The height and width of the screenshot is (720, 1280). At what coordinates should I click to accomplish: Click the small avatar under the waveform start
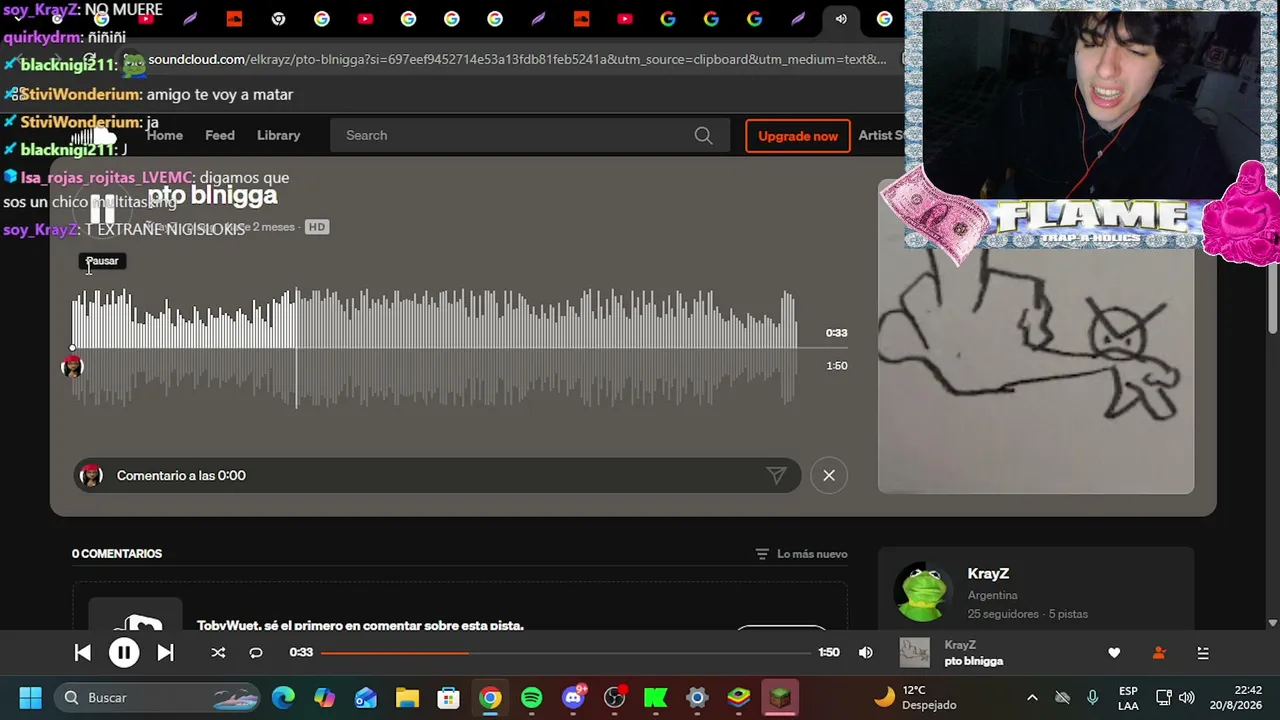72,367
